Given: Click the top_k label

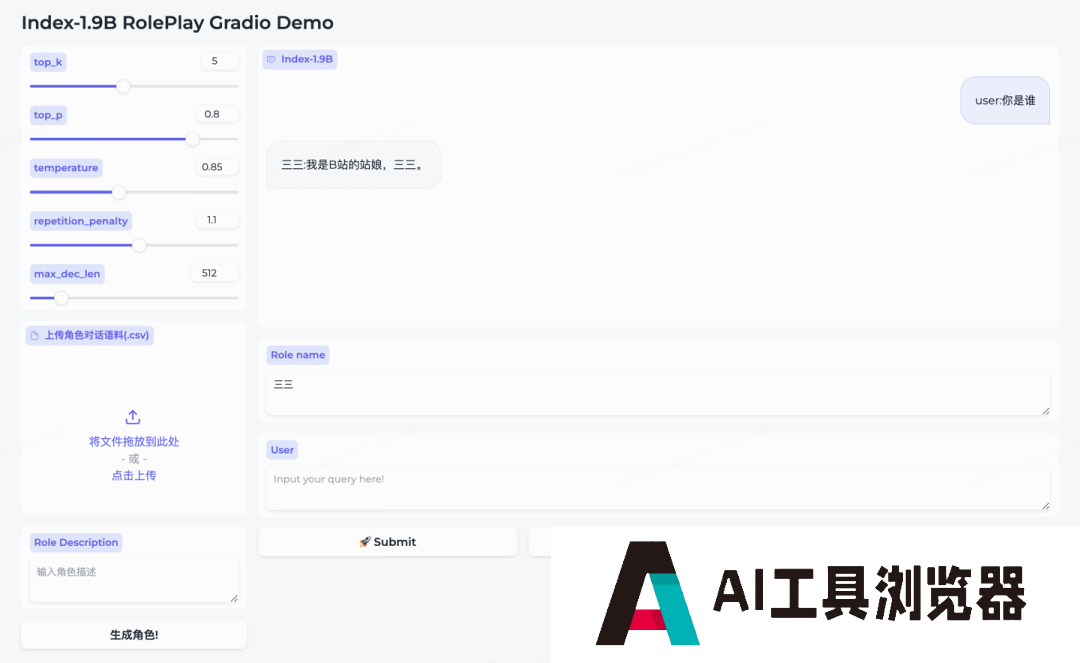Looking at the screenshot, I should (48, 62).
